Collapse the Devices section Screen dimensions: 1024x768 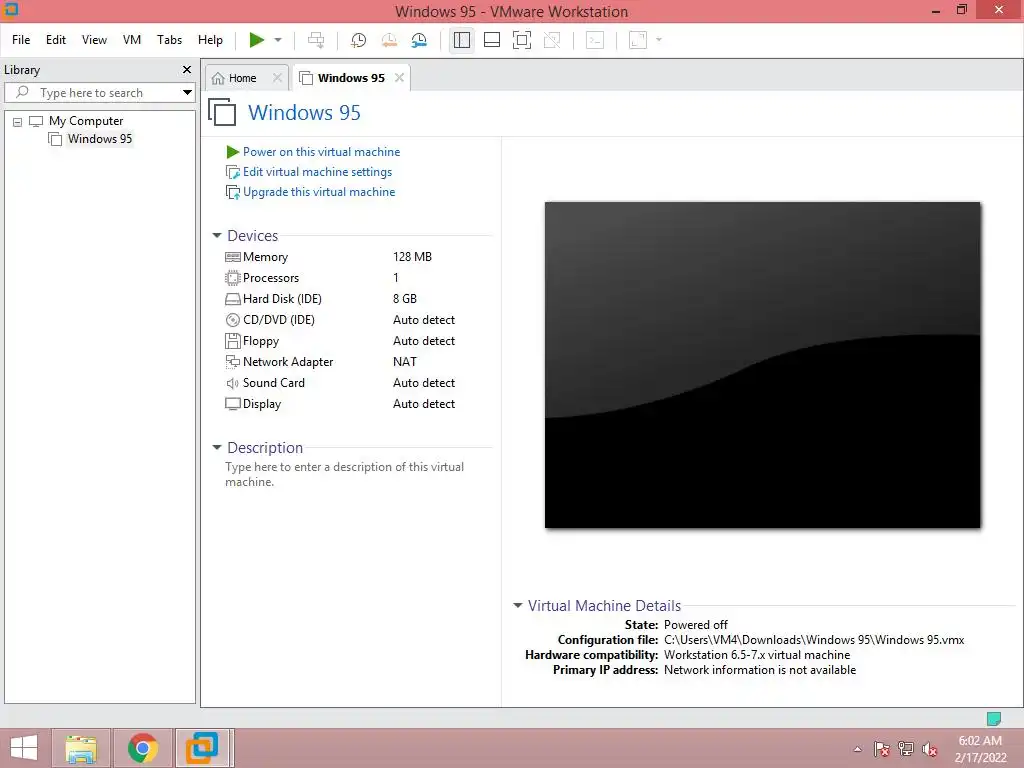217,235
